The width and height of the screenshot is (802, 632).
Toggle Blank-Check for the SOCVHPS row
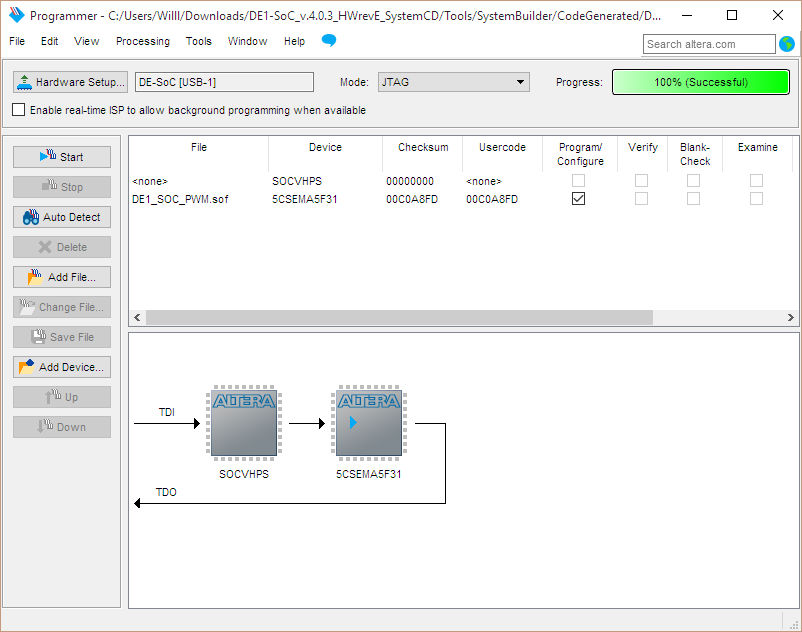[x=694, y=180]
